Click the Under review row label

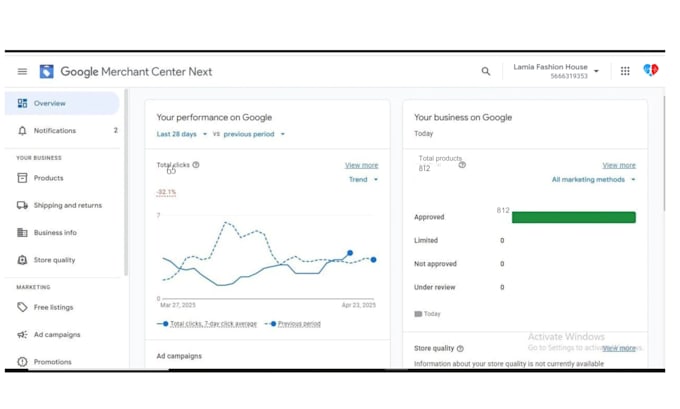point(435,287)
